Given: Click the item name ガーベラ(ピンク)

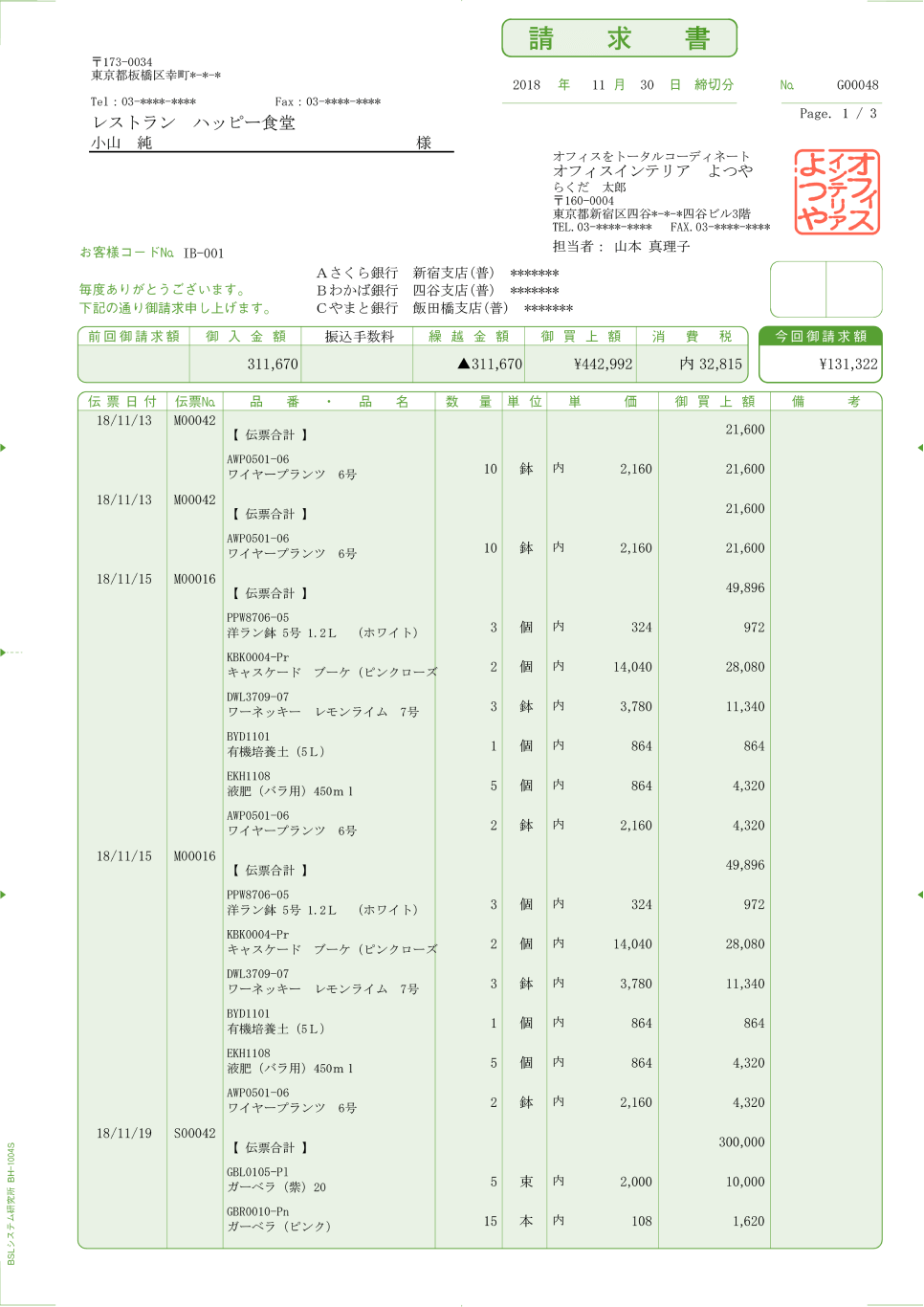Looking at the screenshot, I should [x=278, y=1227].
